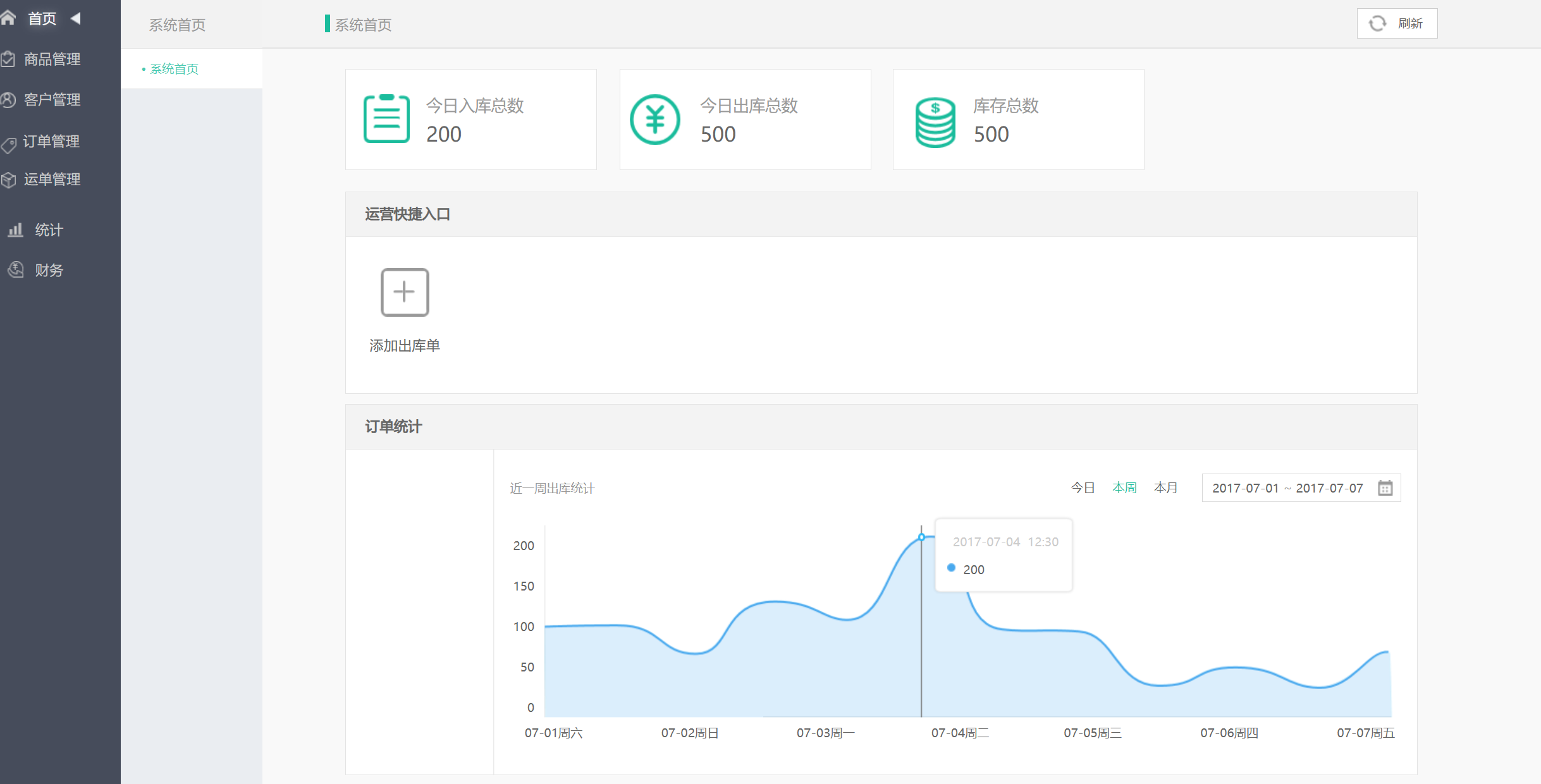Click the 库存总数 label
Screen dimensions: 1541x784
[1005, 106]
